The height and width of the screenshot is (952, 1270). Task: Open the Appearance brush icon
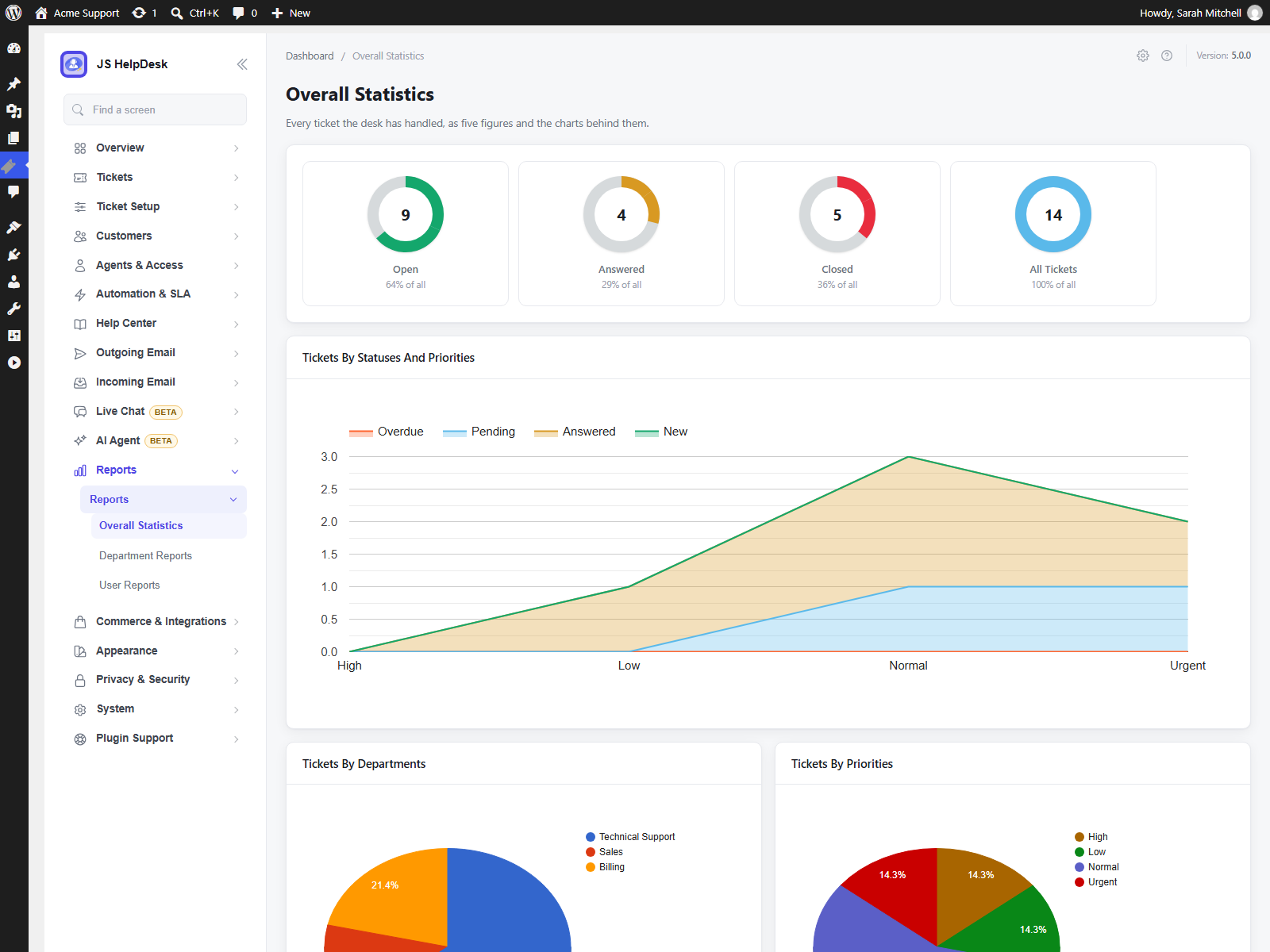[x=13, y=228]
